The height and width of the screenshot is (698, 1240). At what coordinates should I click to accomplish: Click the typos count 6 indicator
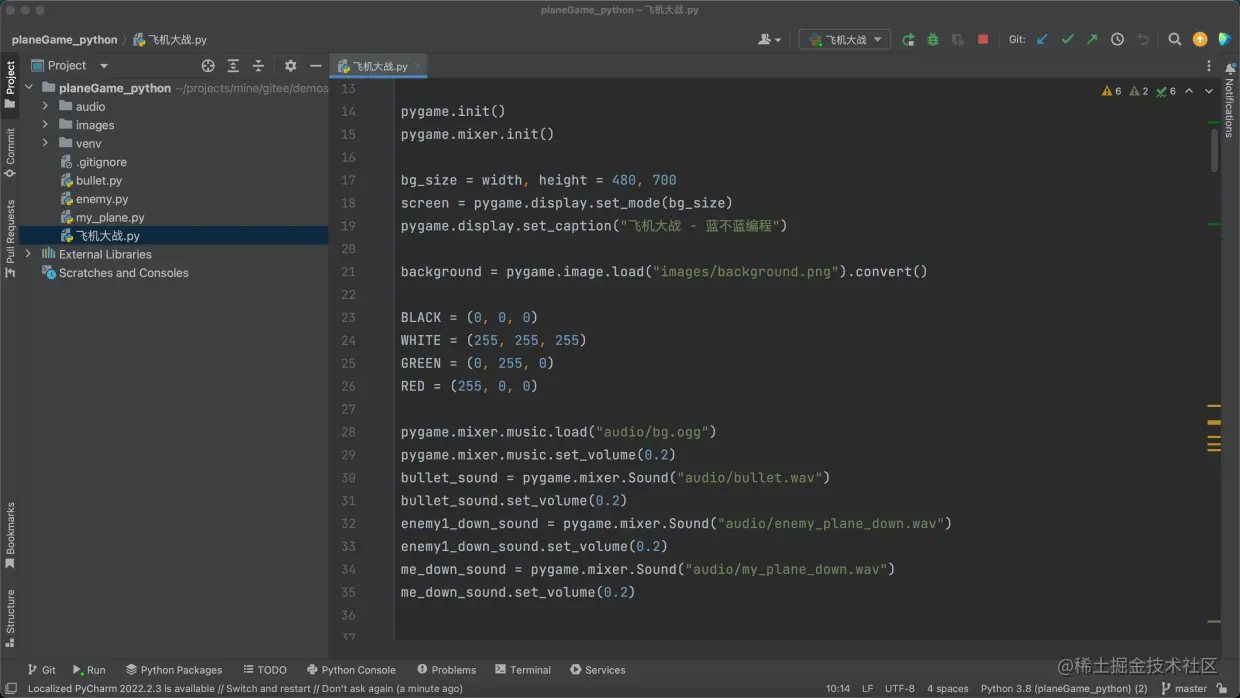1166,91
